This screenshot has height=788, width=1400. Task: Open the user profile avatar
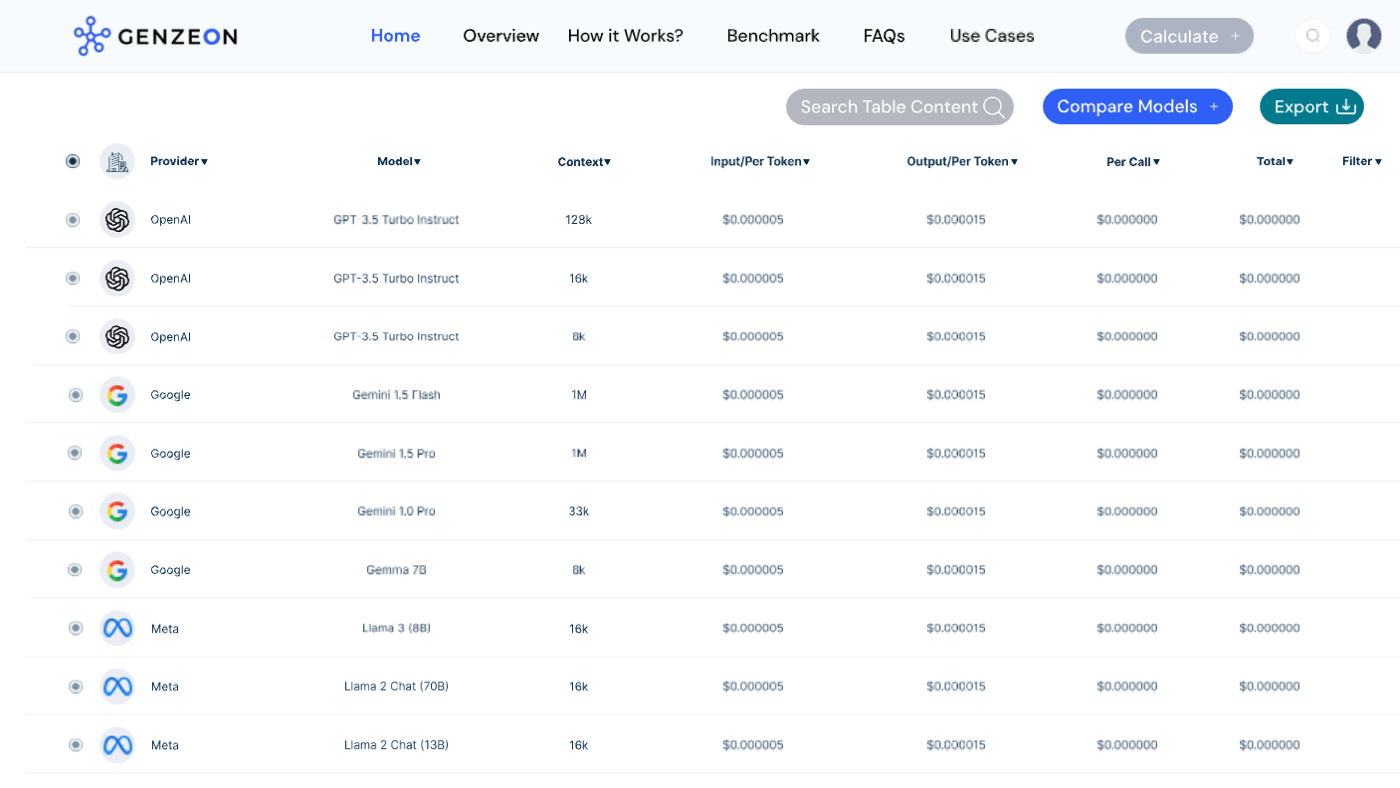coord(1363,36)
